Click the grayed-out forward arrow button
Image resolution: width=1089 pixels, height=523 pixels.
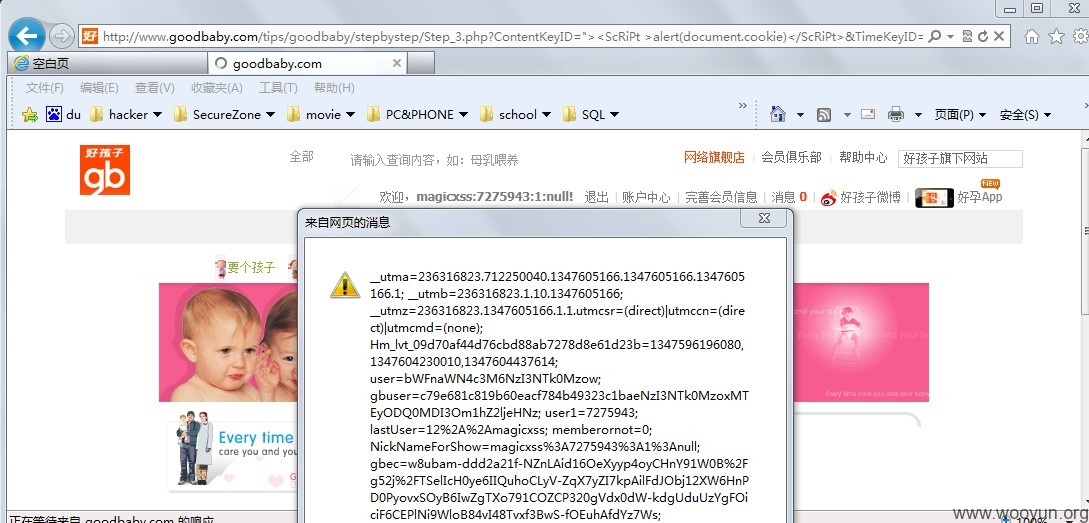tap(63, 36)
